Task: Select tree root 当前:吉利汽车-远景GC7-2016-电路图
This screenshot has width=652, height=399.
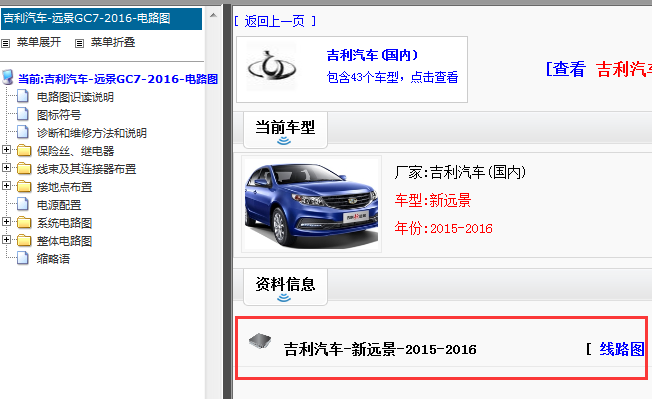Action: tap(118, 79)
